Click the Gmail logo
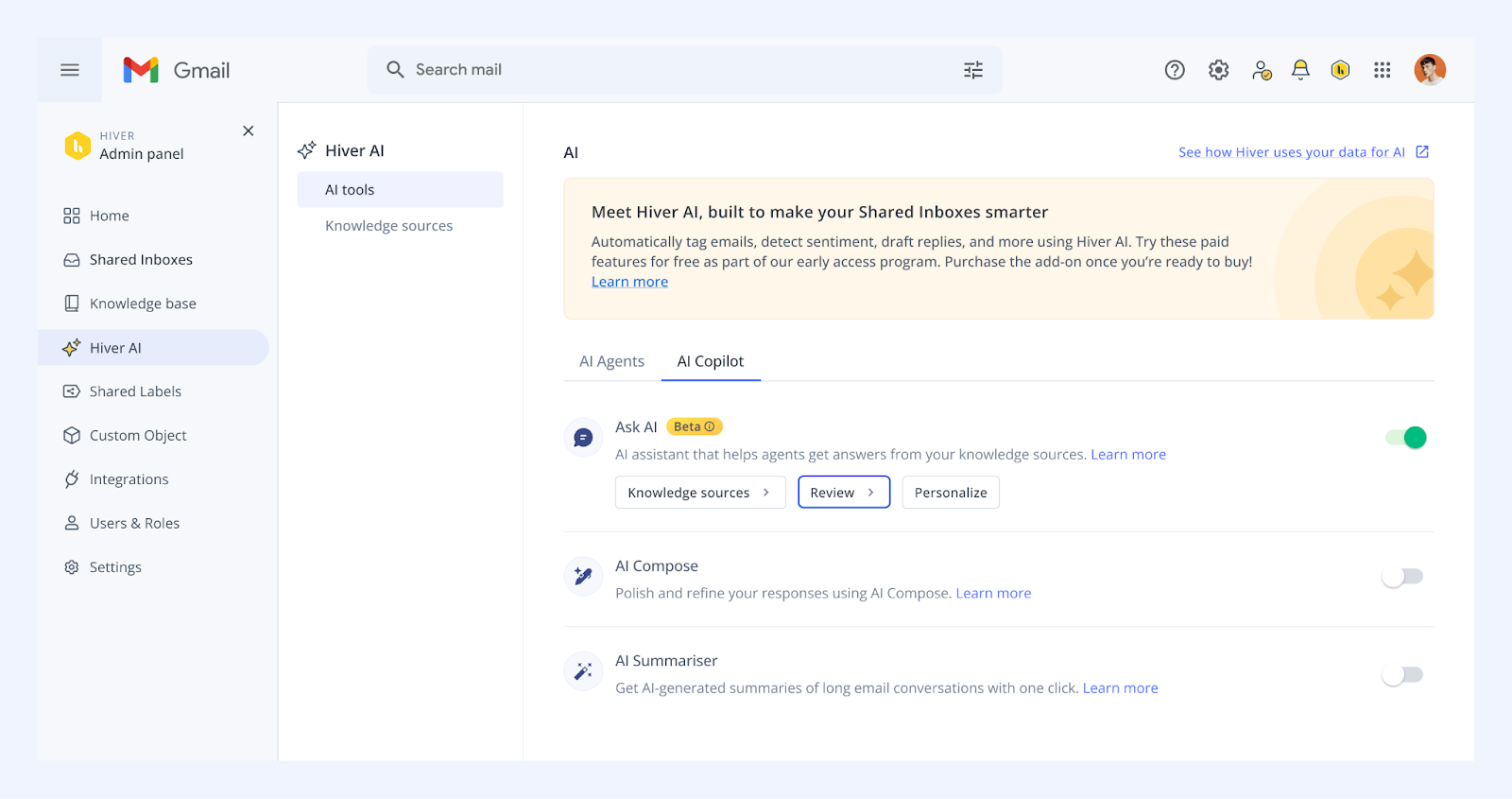The image size is (1512, 799). point(177,70)
